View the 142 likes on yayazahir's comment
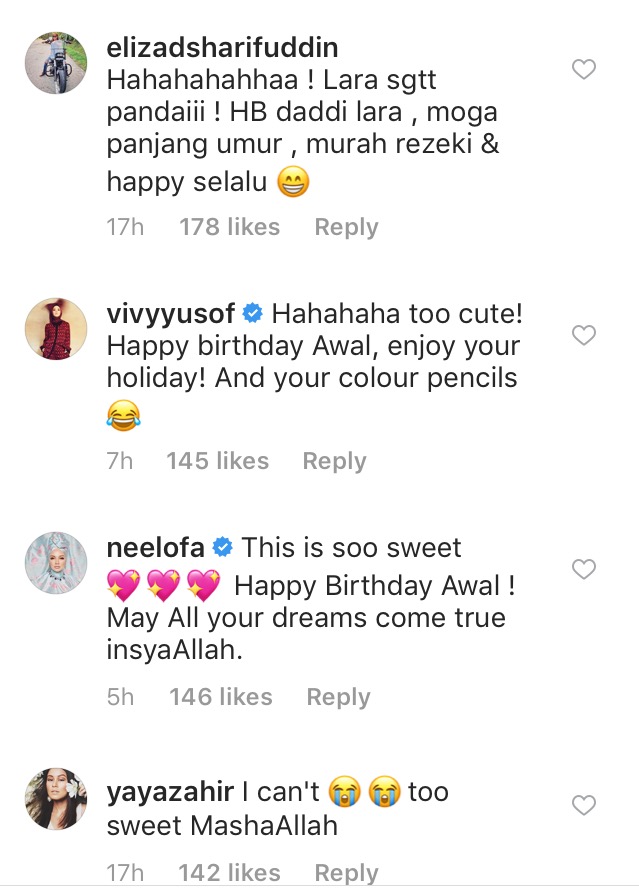Viewport: 639px width, 894px height. [229, 873]
